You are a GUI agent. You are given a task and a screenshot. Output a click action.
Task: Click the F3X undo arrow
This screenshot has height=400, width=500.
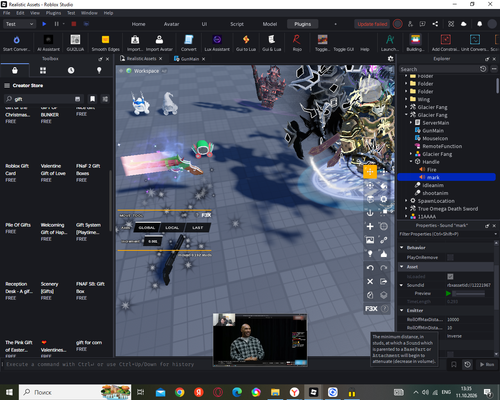370,268
